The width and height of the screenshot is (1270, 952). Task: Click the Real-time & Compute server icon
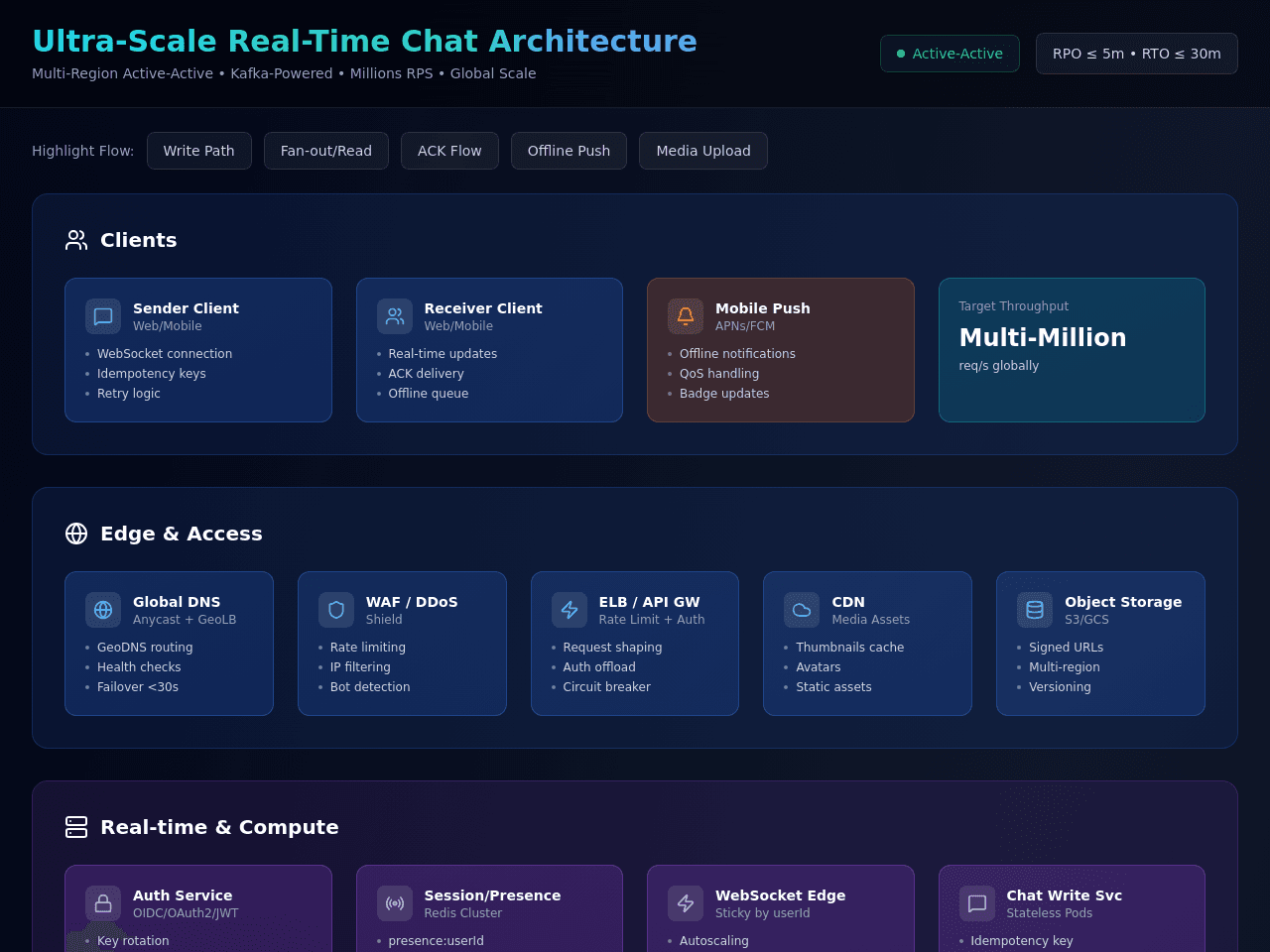(x=76, y=827)
